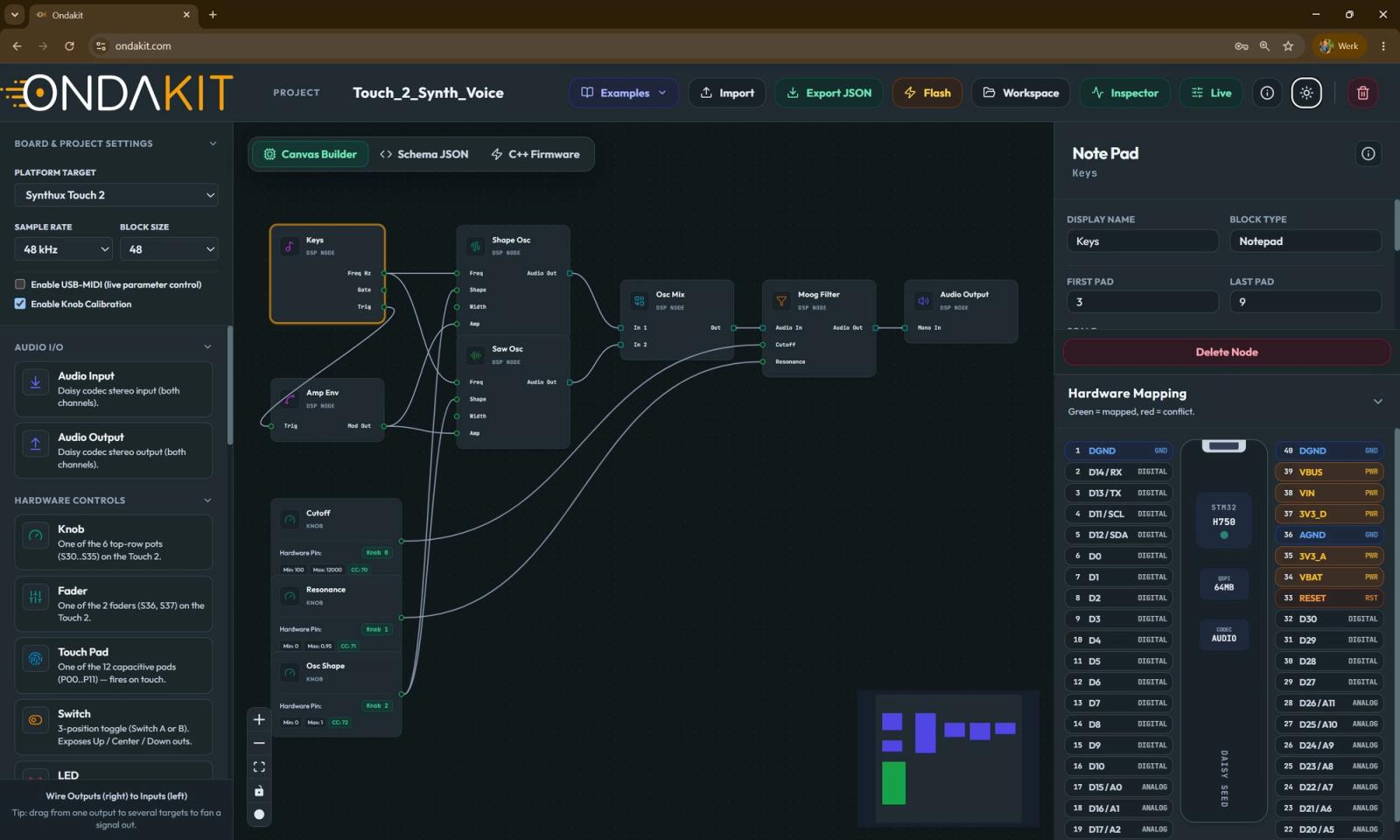Image resolution: width=1400 pixels, height=840 pixels.
Task: Enable USB-MIDI live parameter control checkbox
Action: pos(20,284)
